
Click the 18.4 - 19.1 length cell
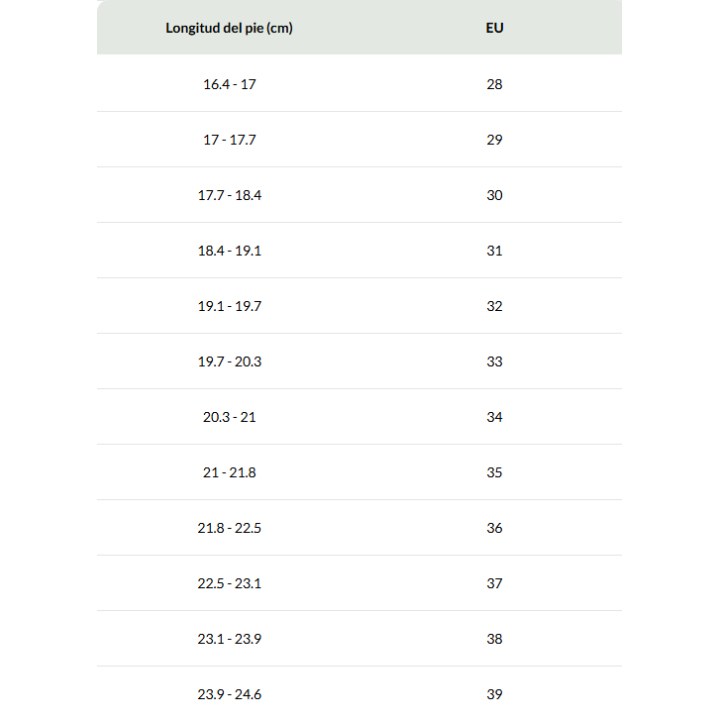[229, 251]
